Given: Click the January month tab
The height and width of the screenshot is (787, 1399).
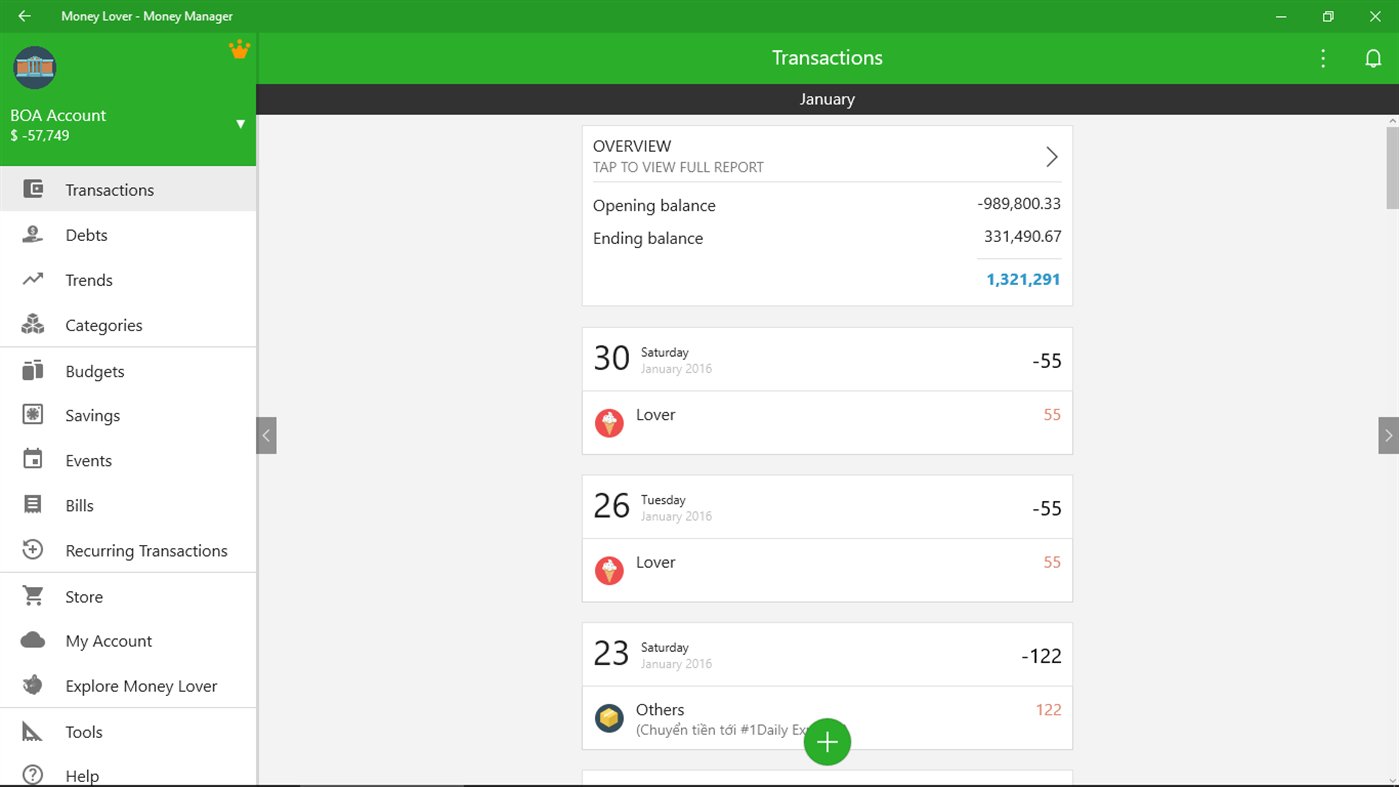Looking at the screenshot, I should (827, 99).
